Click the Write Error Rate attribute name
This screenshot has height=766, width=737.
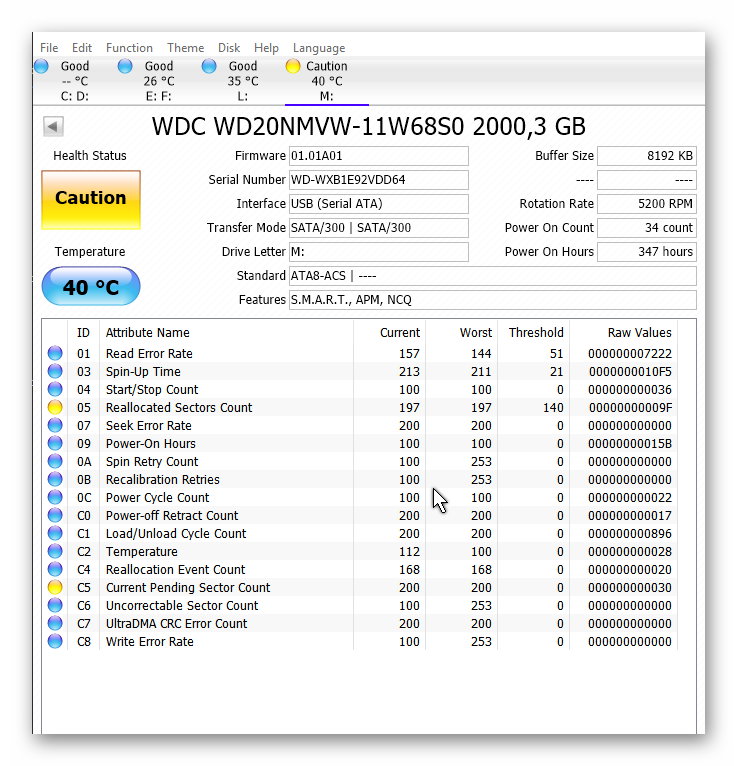coord(149,641)
